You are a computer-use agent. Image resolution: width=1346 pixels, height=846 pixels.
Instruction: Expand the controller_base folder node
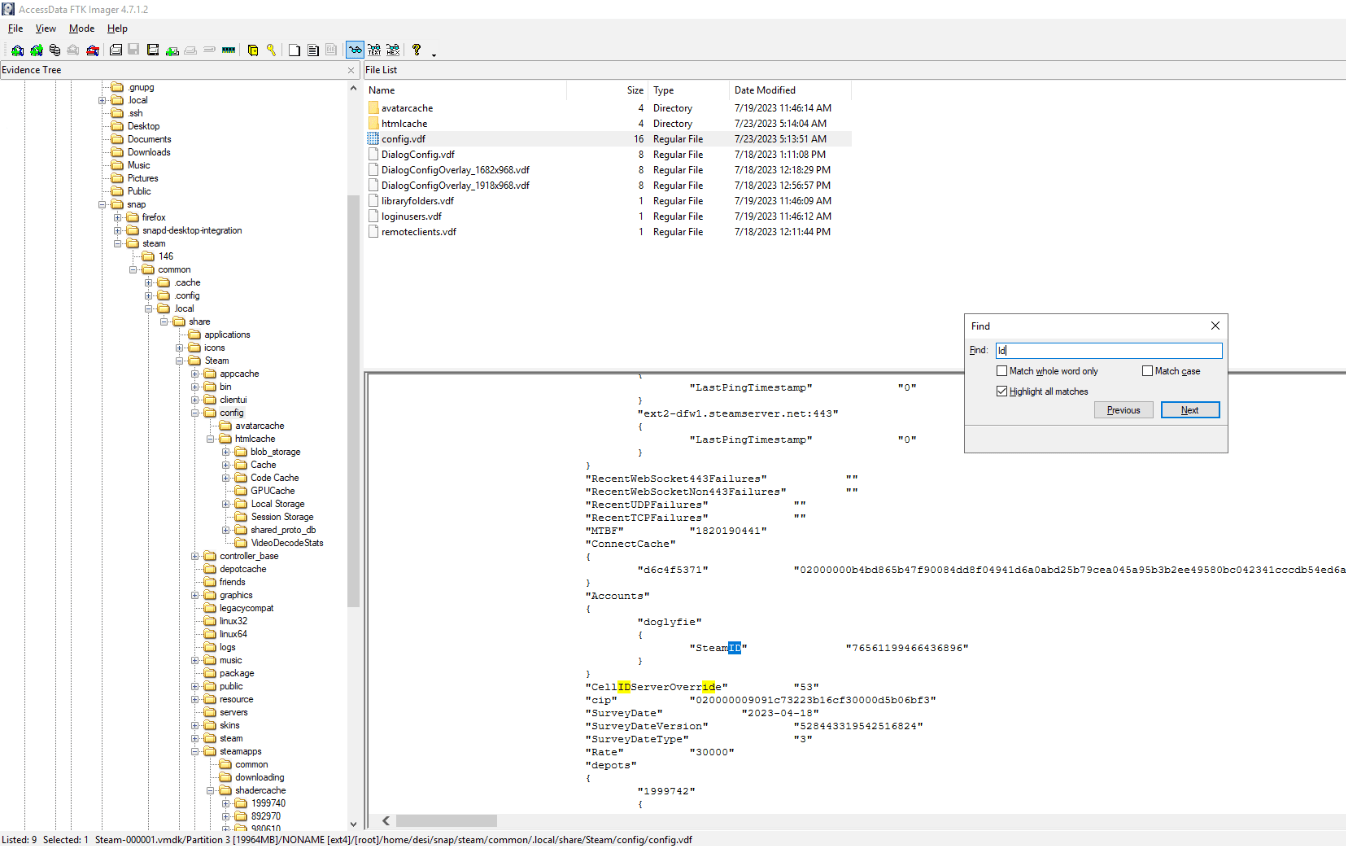point(195,556)
